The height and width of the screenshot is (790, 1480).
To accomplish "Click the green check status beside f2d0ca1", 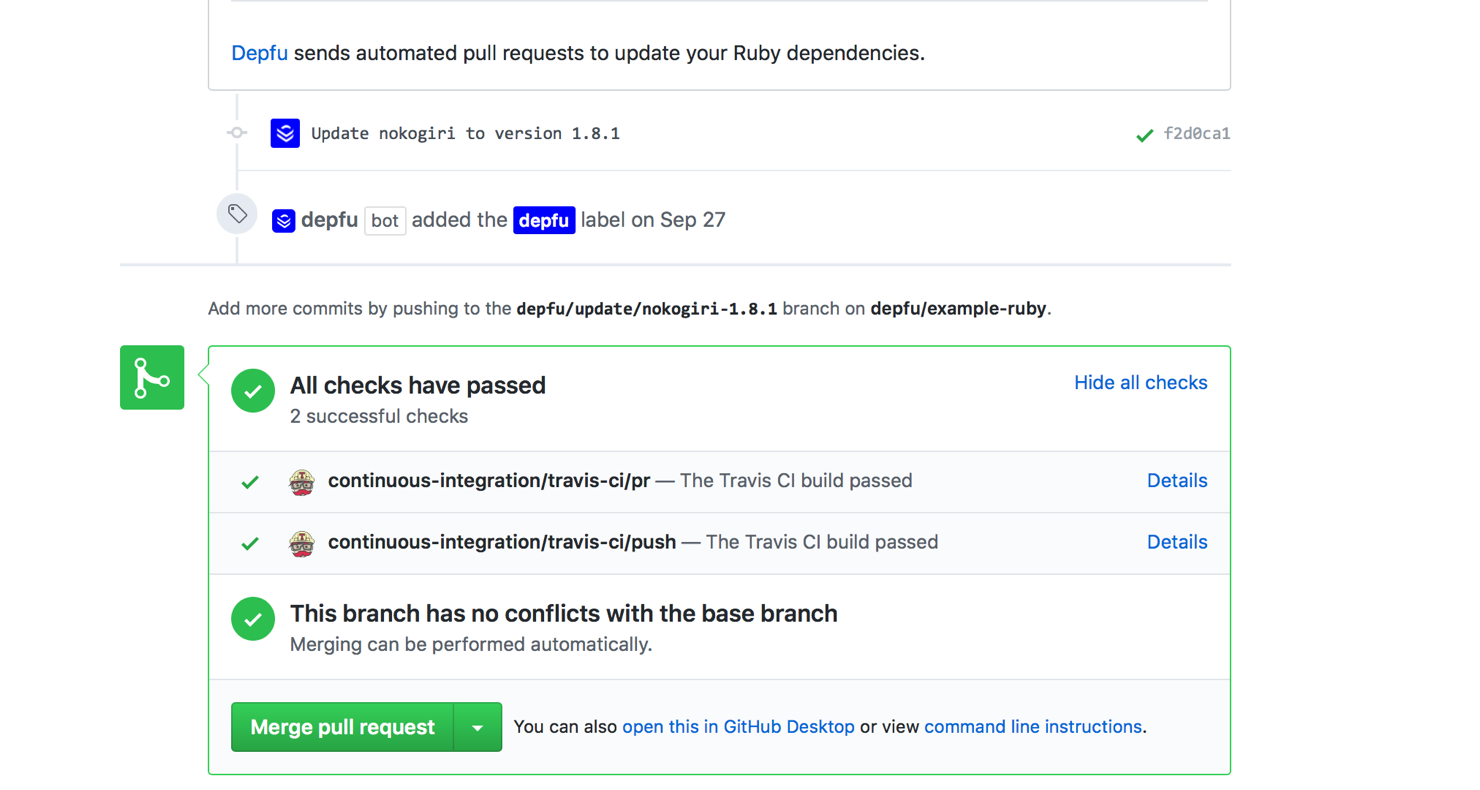I will (1145, 134).
